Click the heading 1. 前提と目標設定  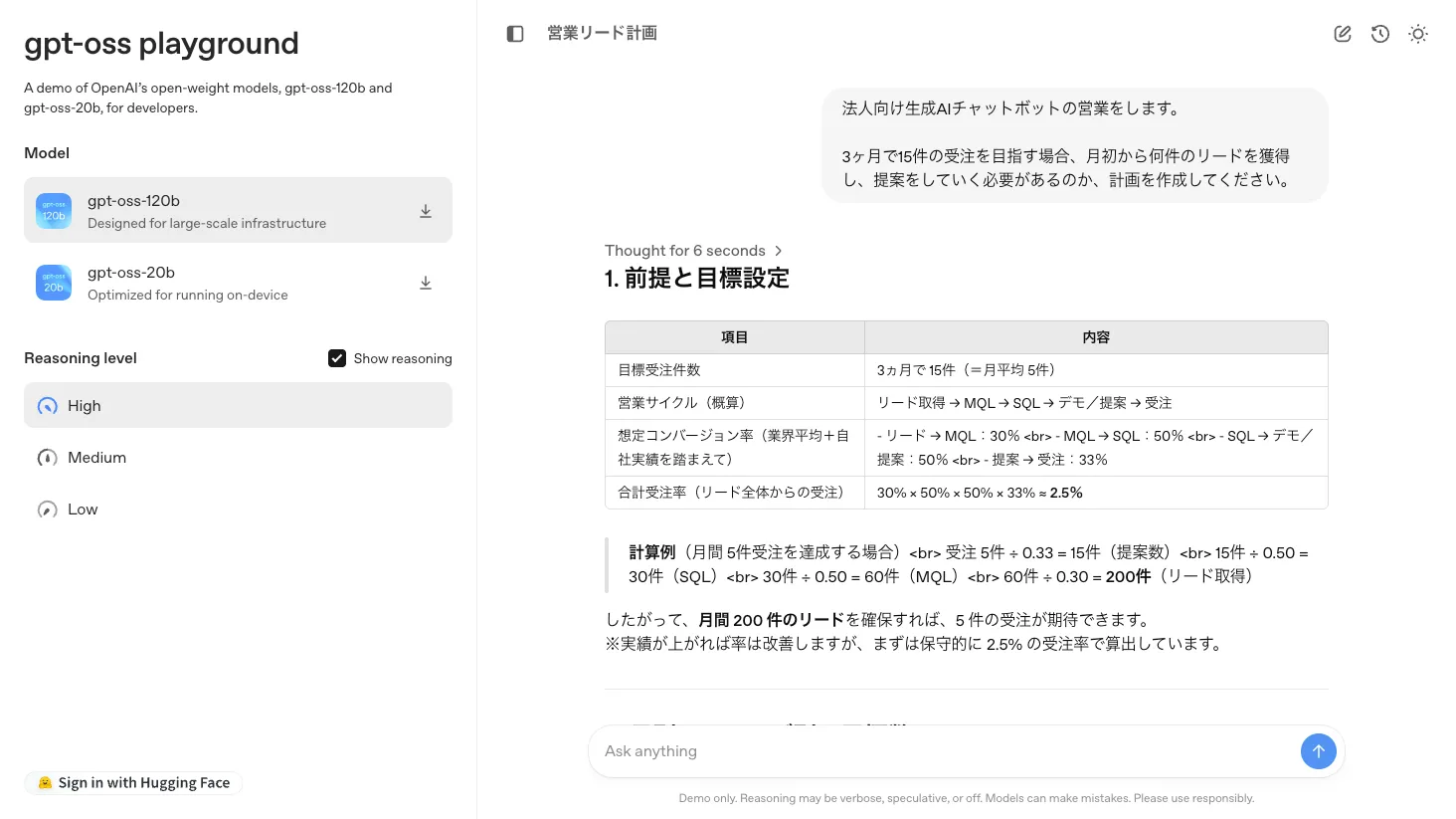(696, 279)
